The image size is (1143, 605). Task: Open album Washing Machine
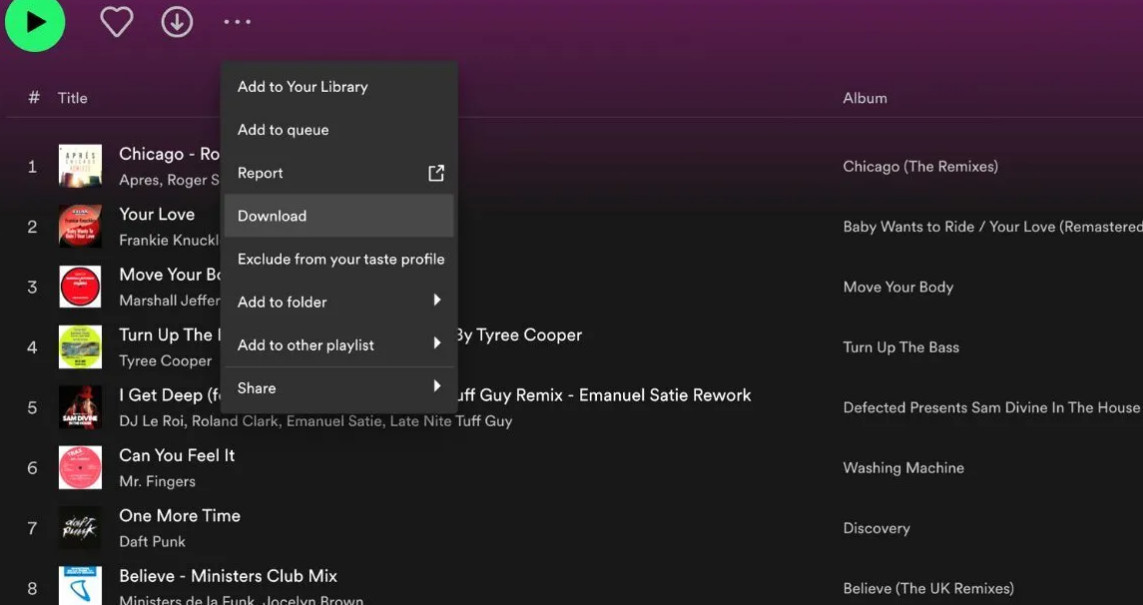point(903,468)
